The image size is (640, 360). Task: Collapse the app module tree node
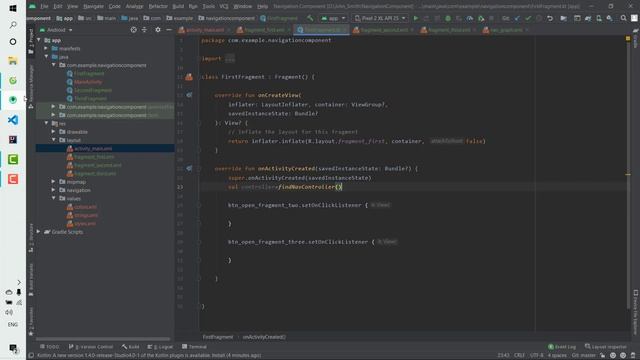39,40
